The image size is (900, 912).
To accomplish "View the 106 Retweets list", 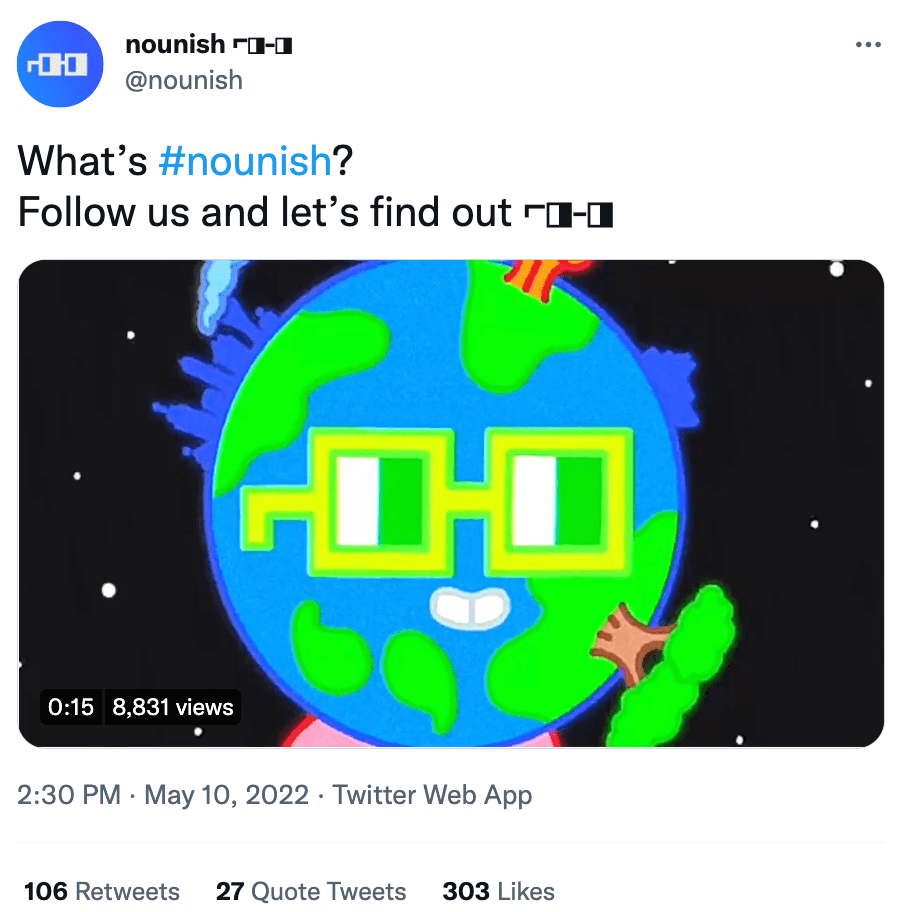I will click(x=102, y=891).
